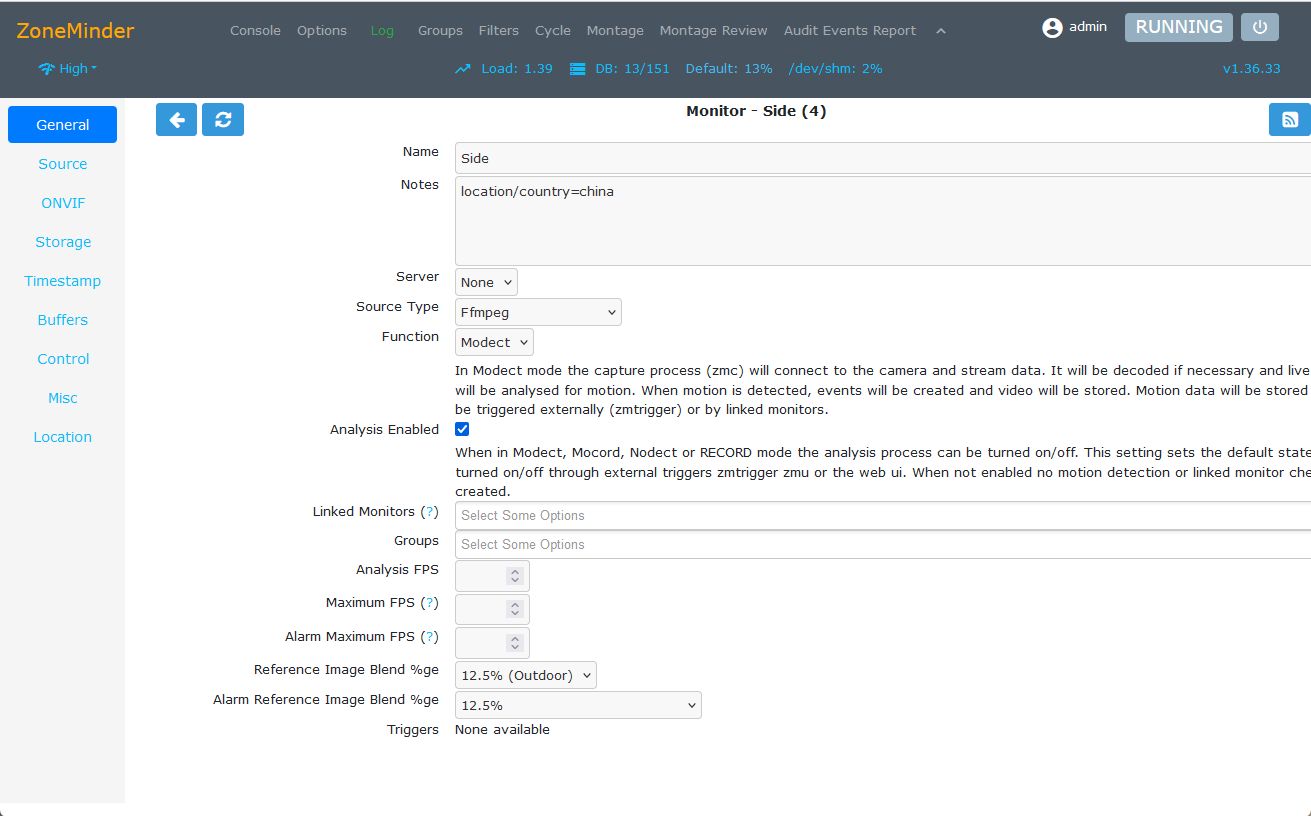Switch to the Source tab

click(62, 164)
